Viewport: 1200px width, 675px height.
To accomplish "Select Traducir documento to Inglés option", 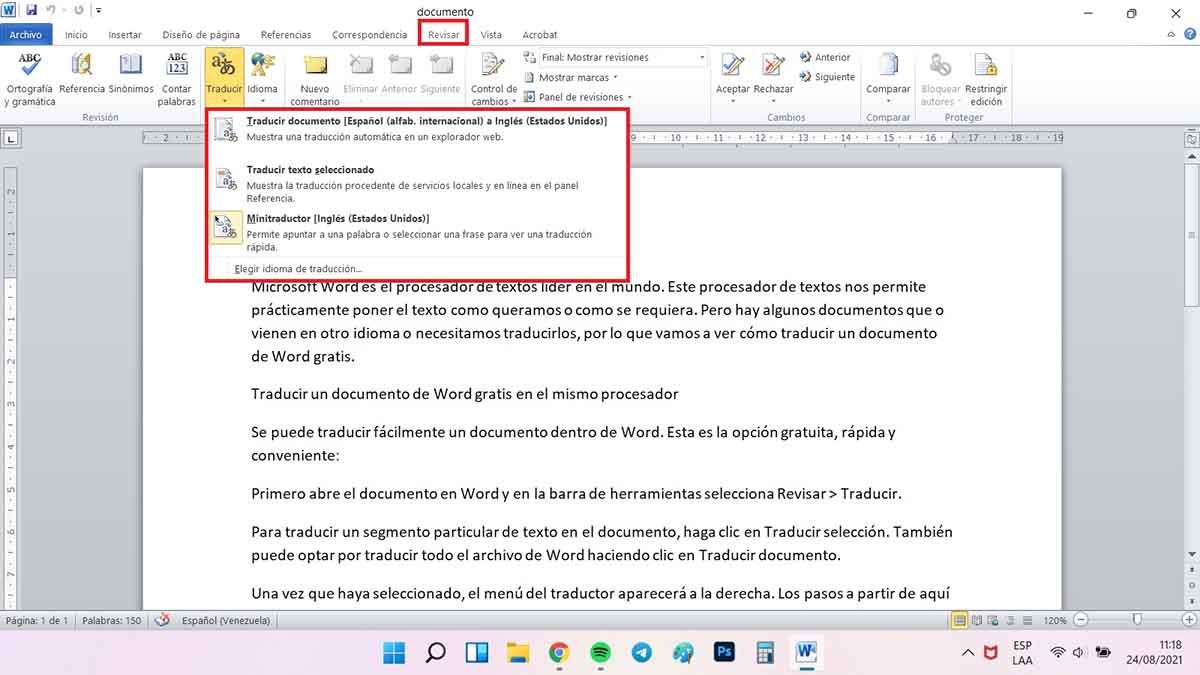I will coord(417,128).
